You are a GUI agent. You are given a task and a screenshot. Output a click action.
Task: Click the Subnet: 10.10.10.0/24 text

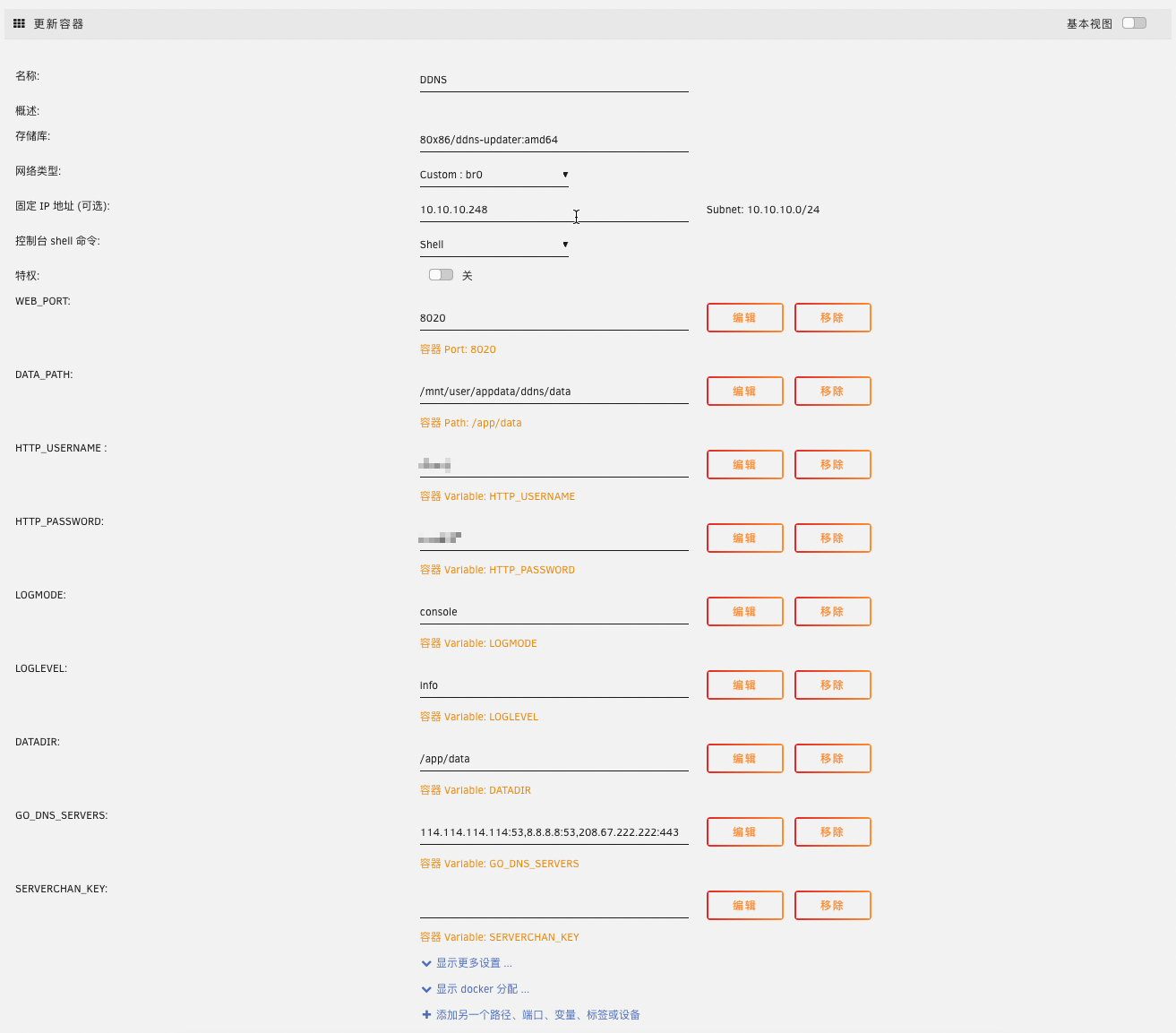pos(763,210)
